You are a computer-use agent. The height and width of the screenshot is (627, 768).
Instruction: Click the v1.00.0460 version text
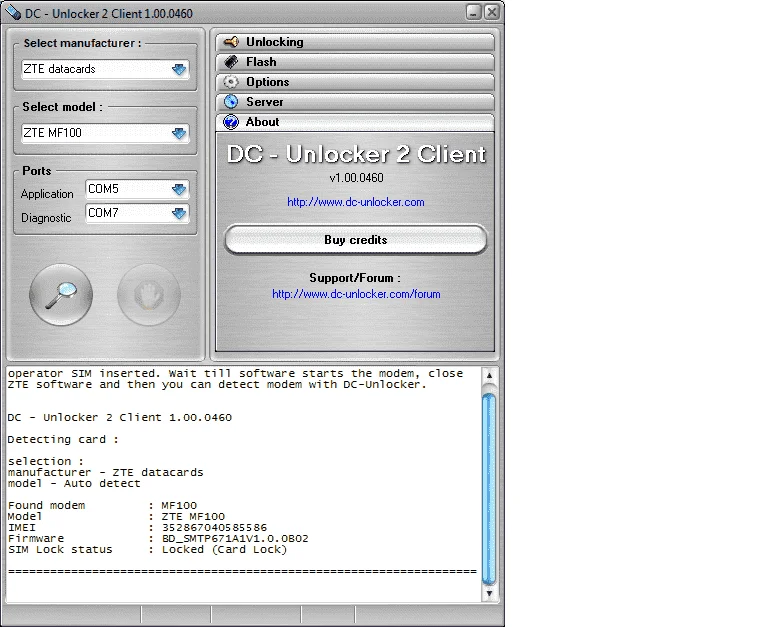(x=356, y=178)
